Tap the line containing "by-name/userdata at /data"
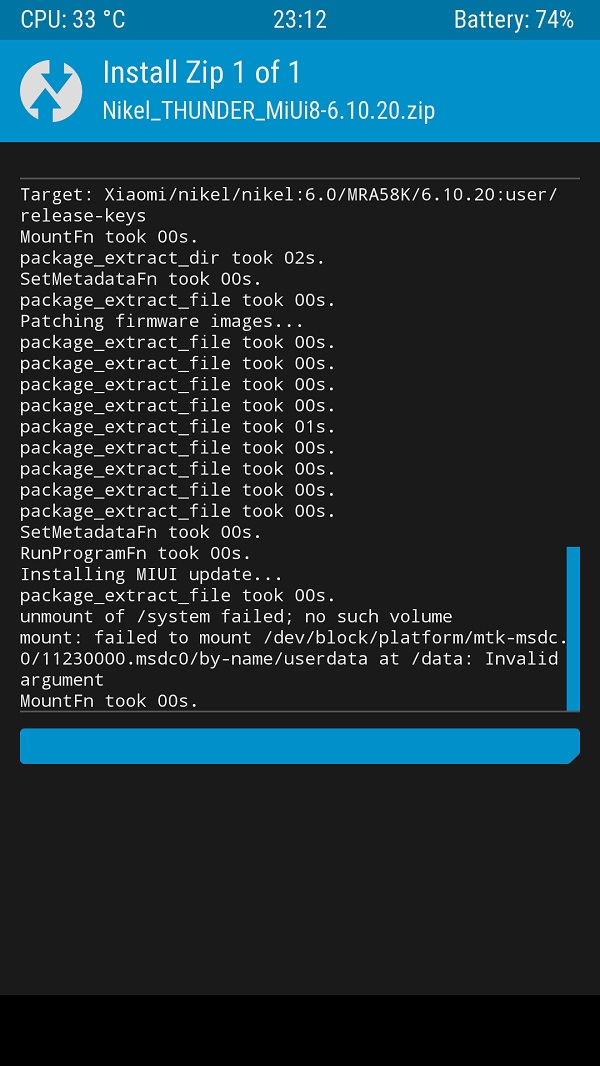The image size is (600, 1066). tap(288, 658)
